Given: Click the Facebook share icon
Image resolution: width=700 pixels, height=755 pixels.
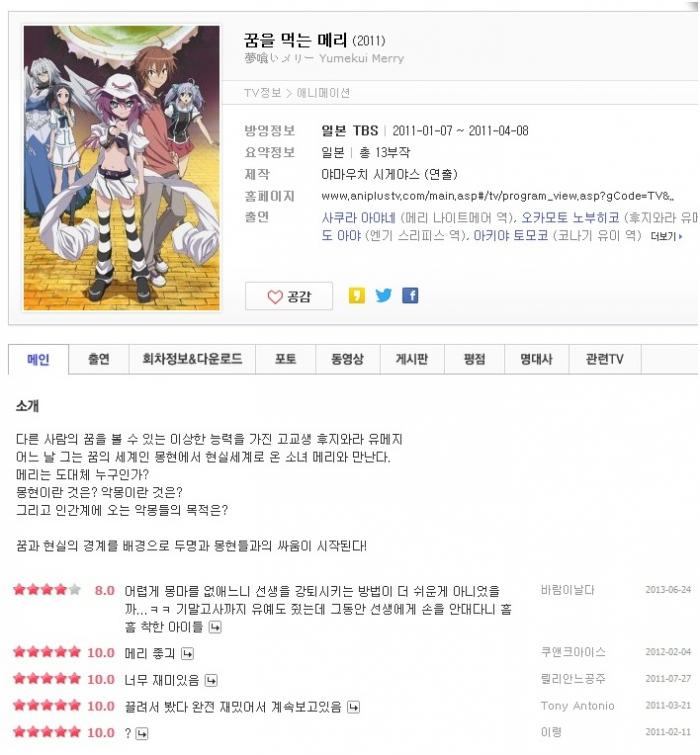Looking at the screenshot, I should coord(410,295).
